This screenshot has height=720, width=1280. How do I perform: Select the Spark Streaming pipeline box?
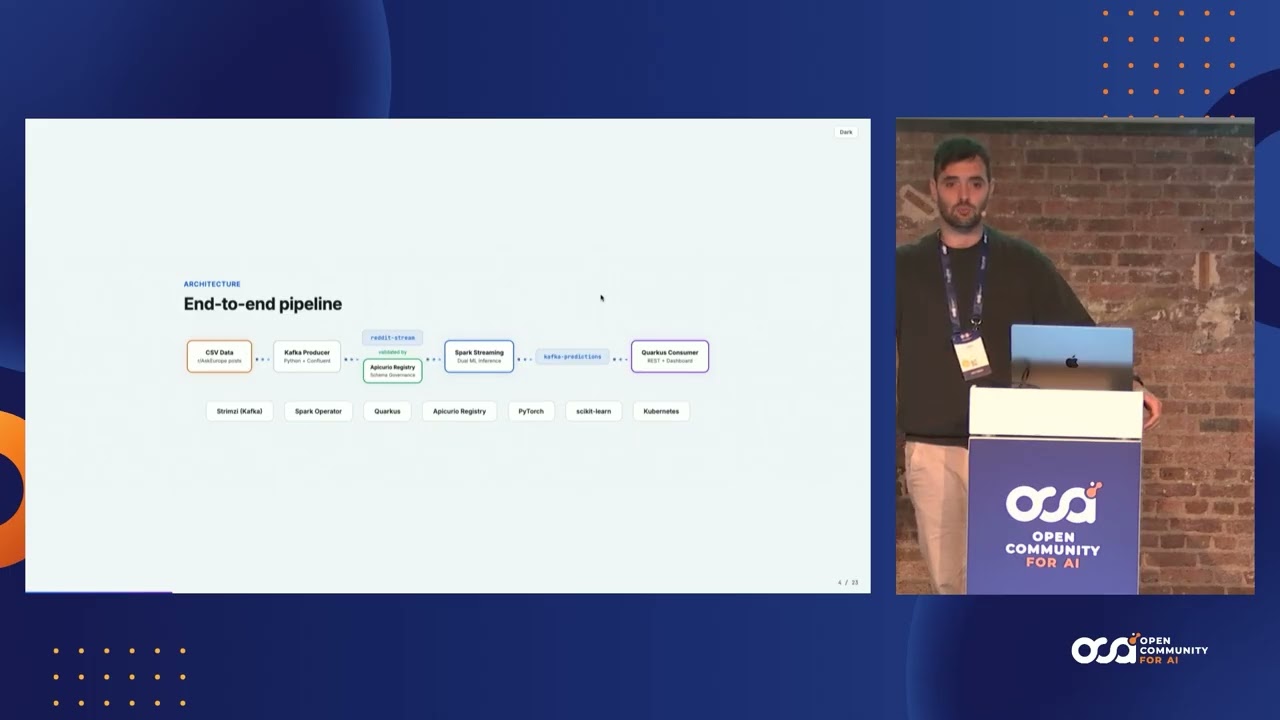(479, 356)
